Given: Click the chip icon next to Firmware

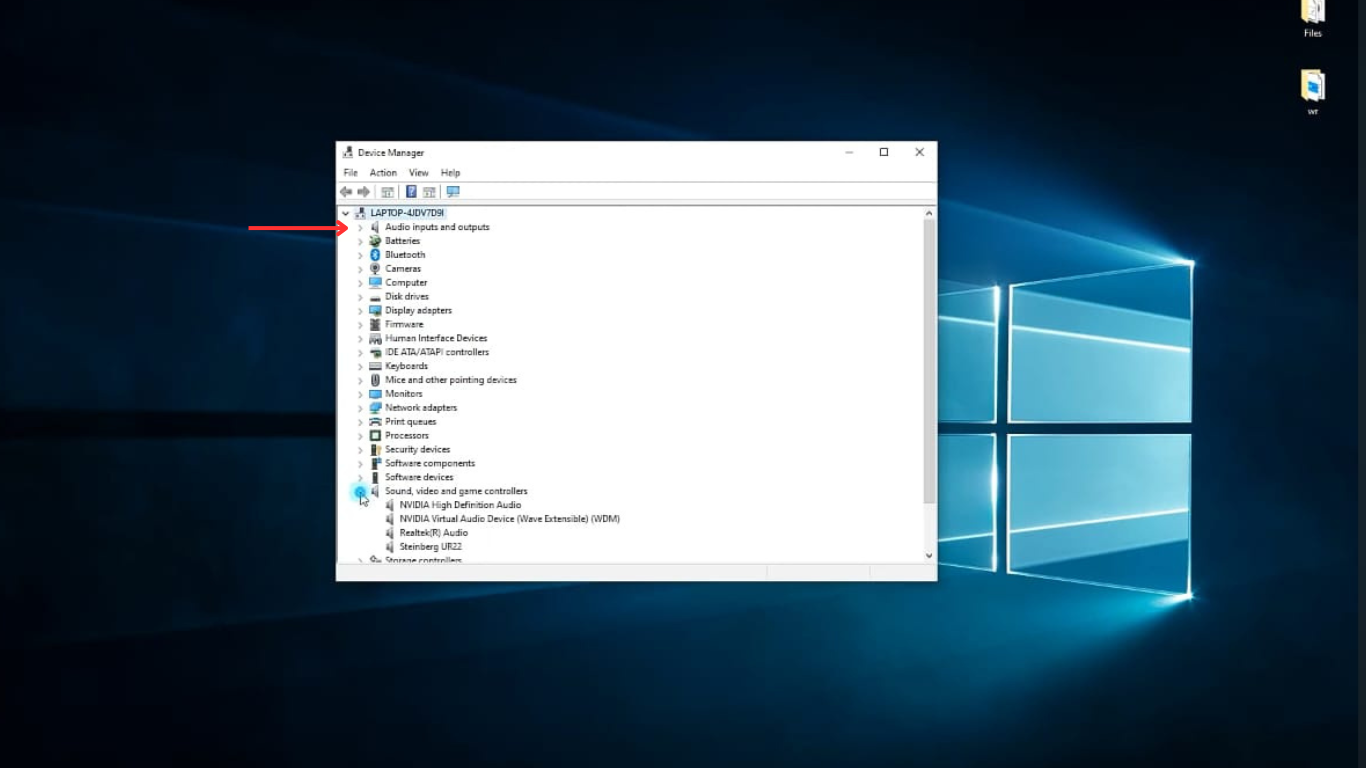Looking at the screenshot, I should [375, 324].
